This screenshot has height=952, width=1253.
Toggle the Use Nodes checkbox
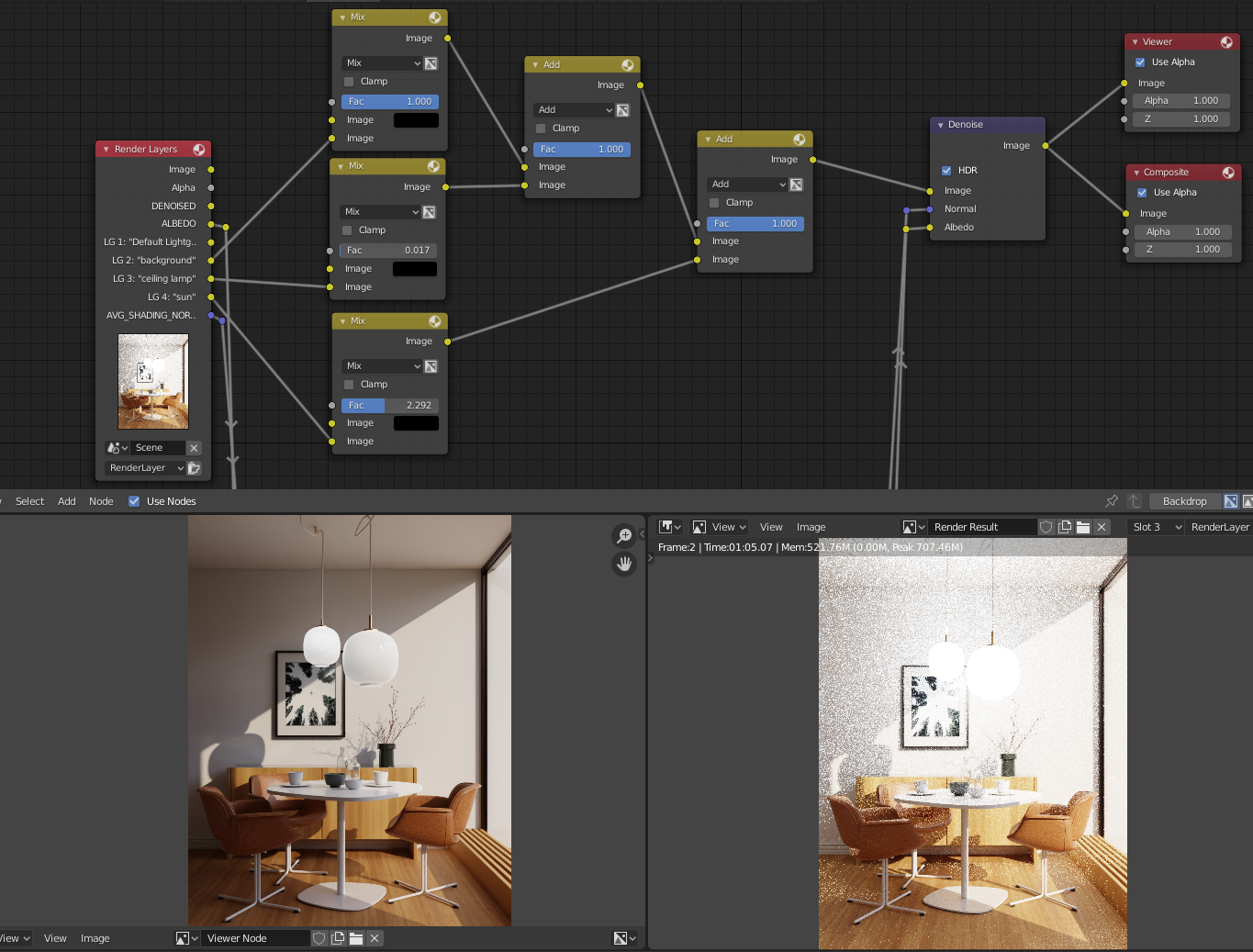[134, 501]
